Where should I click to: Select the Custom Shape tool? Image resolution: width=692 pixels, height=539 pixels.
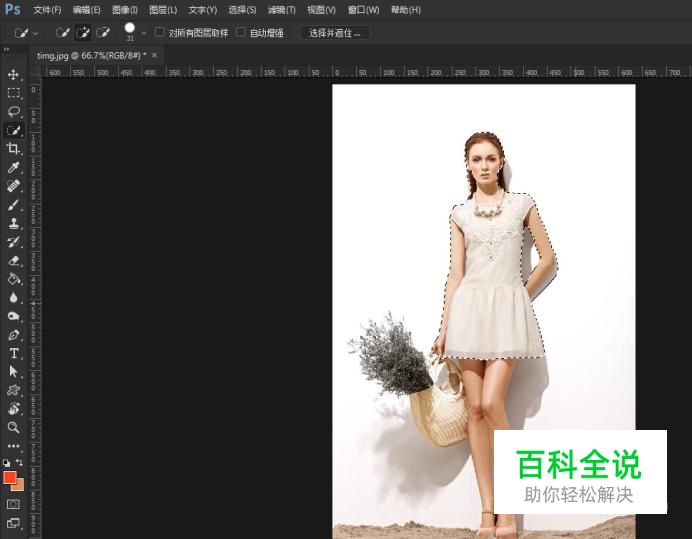(x=13, y=390)
